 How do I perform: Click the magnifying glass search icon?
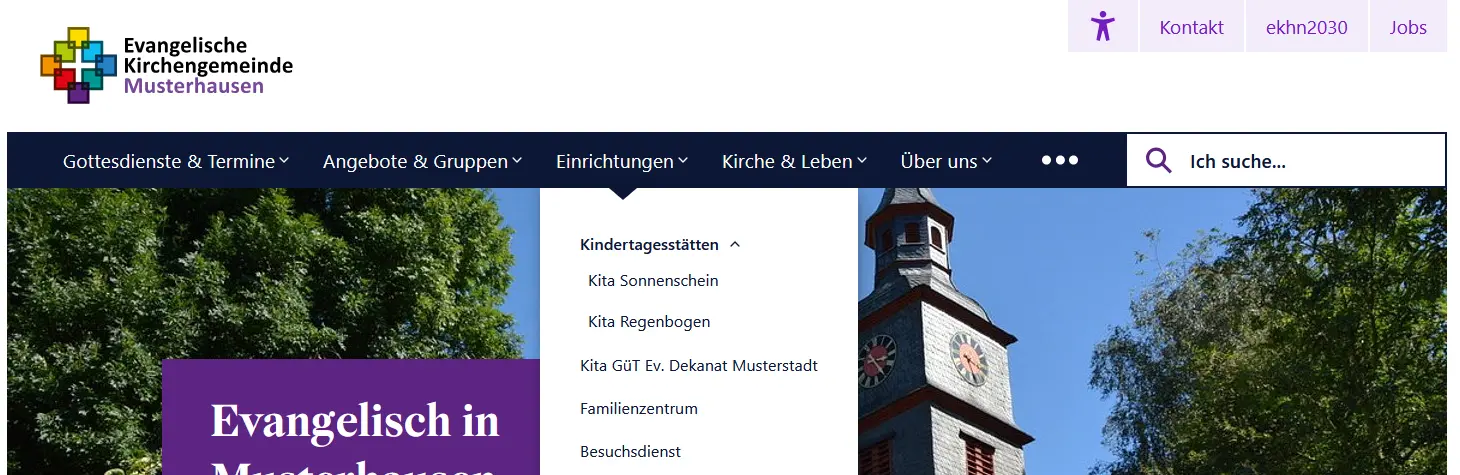click(1158, 161)
